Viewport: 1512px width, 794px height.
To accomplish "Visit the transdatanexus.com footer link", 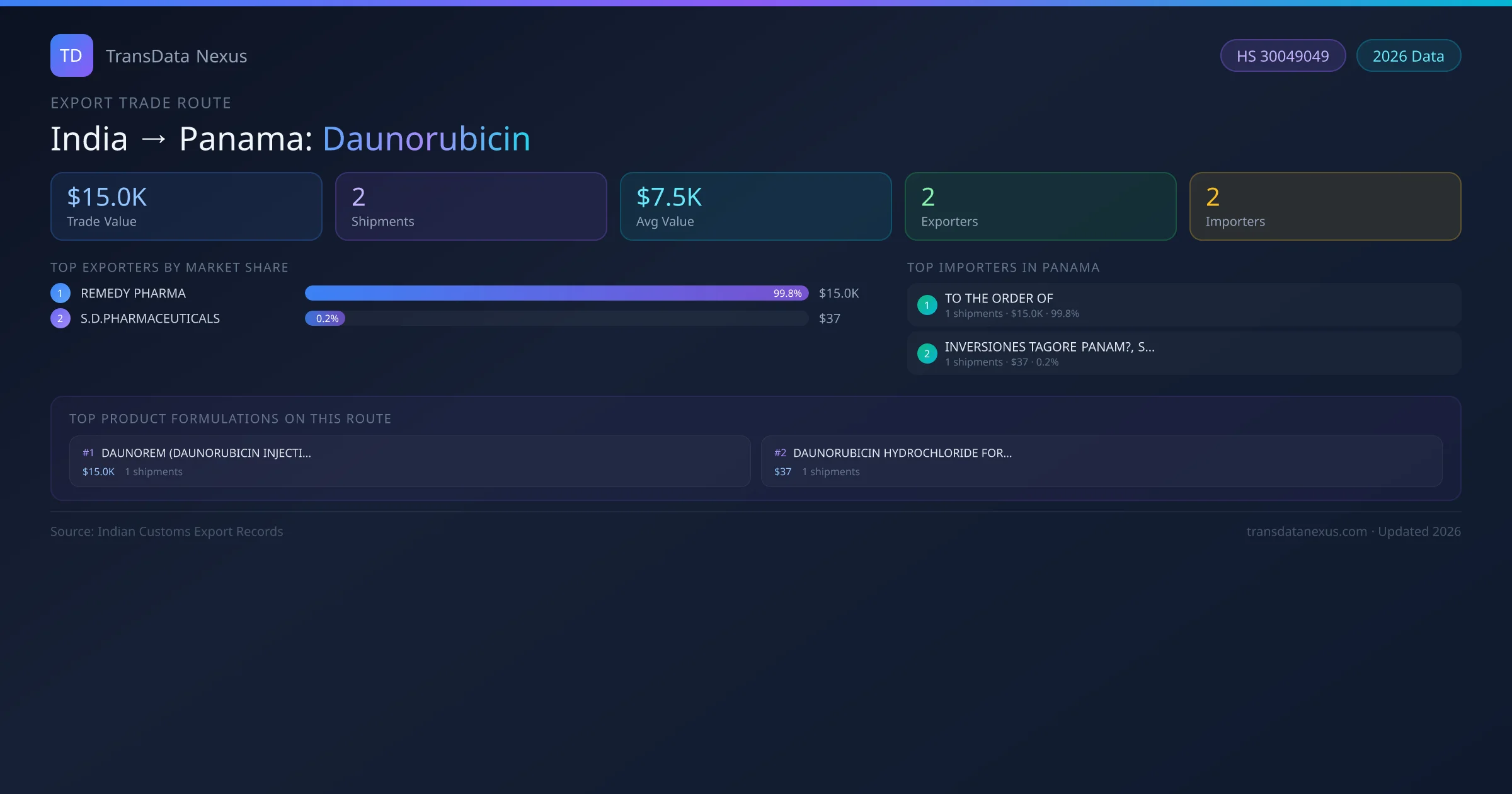I will [x=1307, y=531].
